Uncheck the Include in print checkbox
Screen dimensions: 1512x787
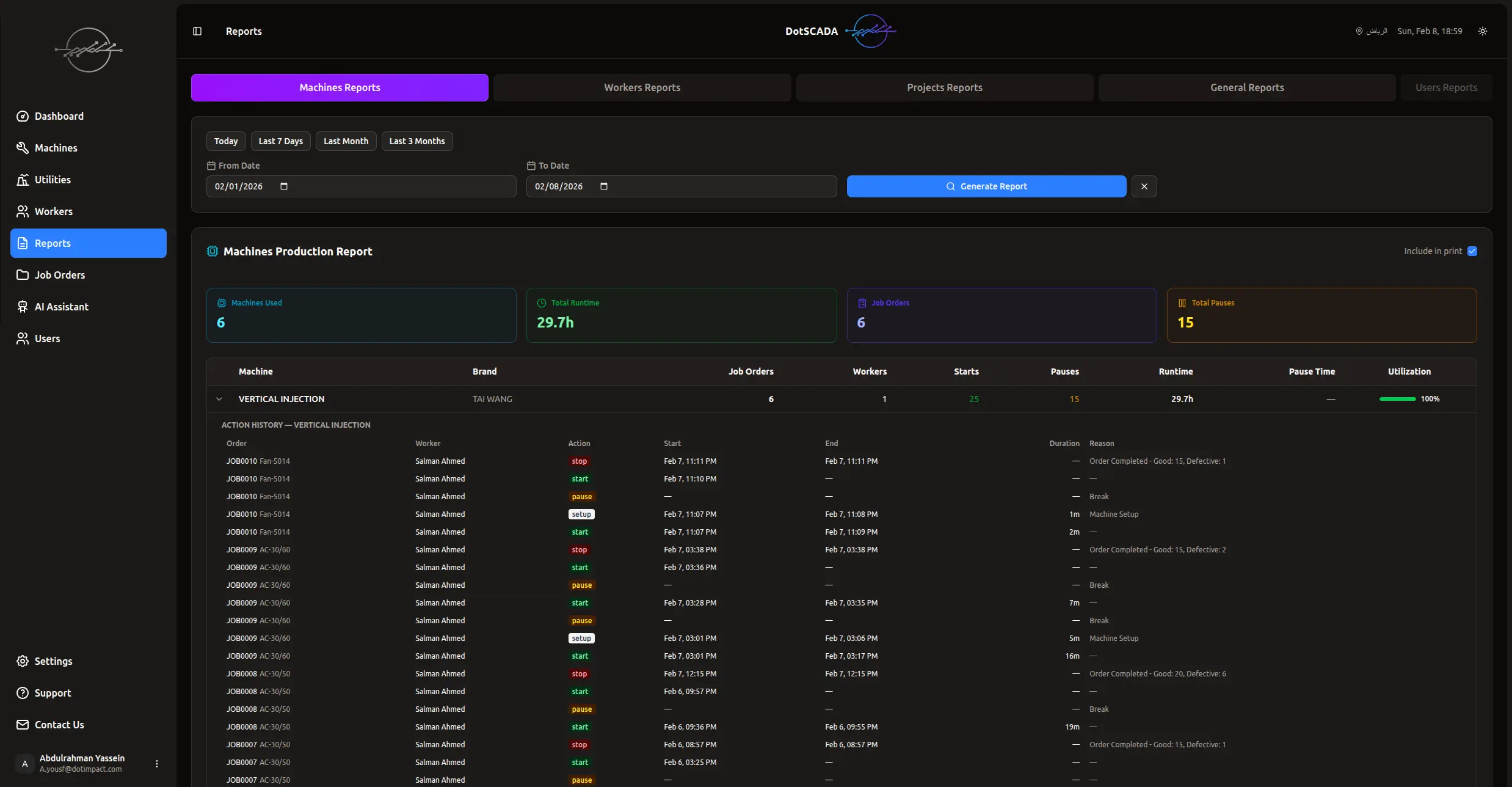1472,251
